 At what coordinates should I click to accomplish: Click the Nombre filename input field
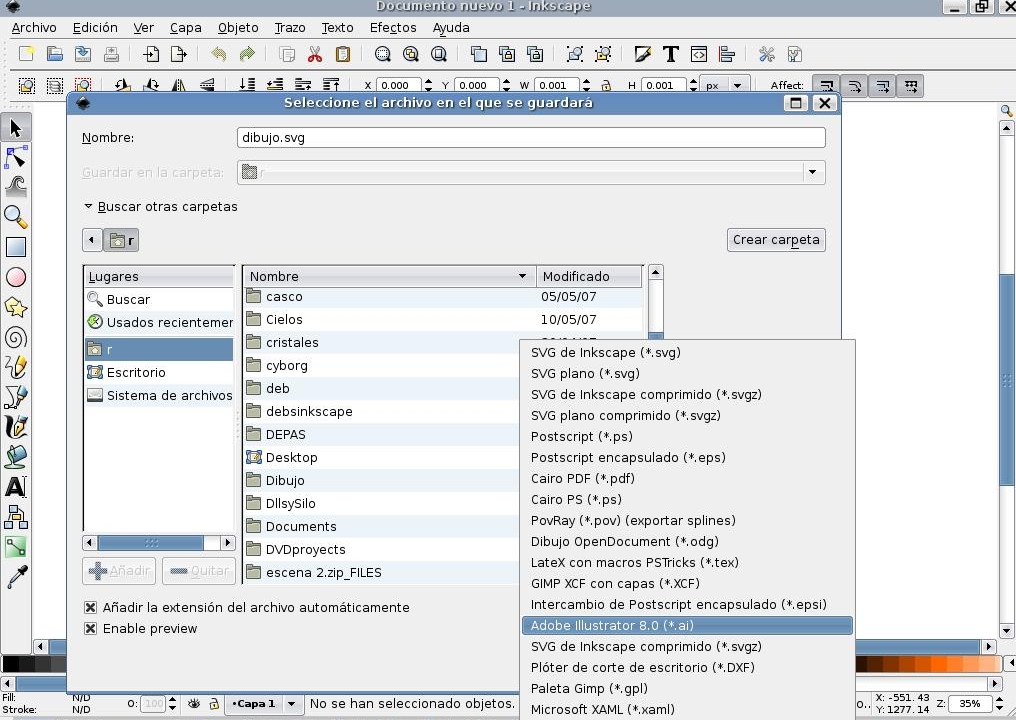pyautogui.click(x=531, y=137)
